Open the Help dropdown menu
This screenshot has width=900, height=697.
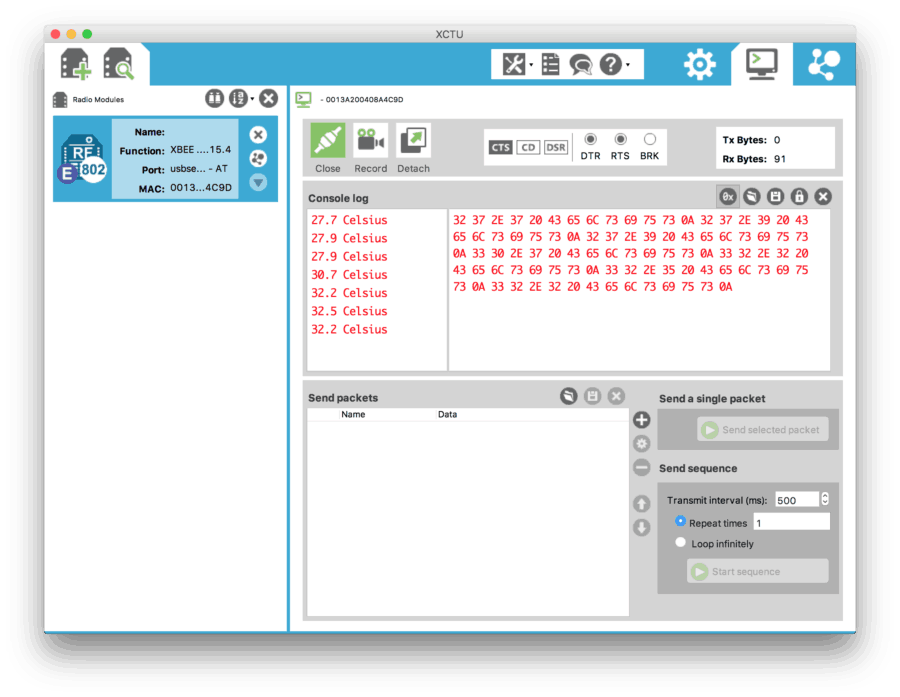click(614, 65)
